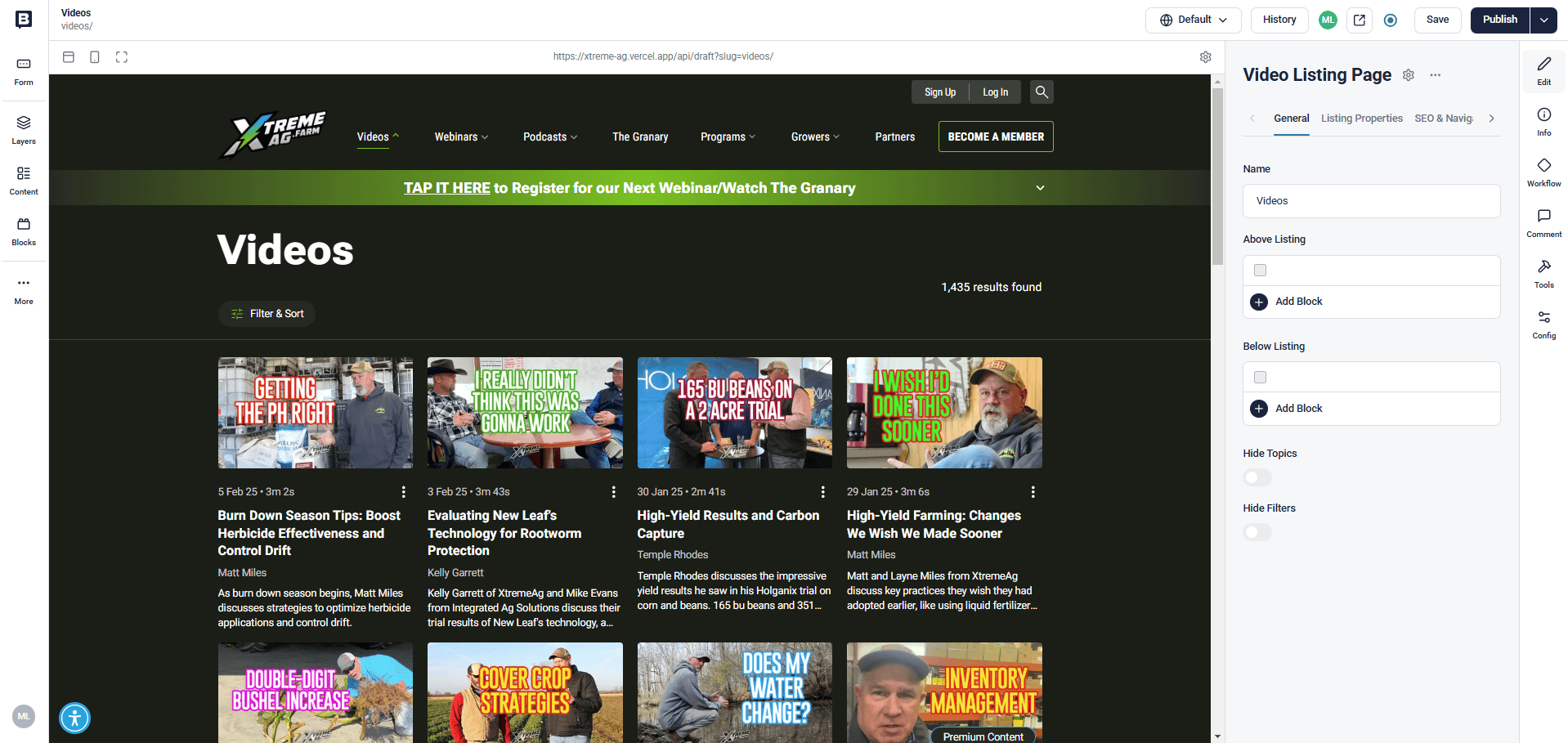Open preview URL settings gear
1568x743 pixels.
[1205, 57]
